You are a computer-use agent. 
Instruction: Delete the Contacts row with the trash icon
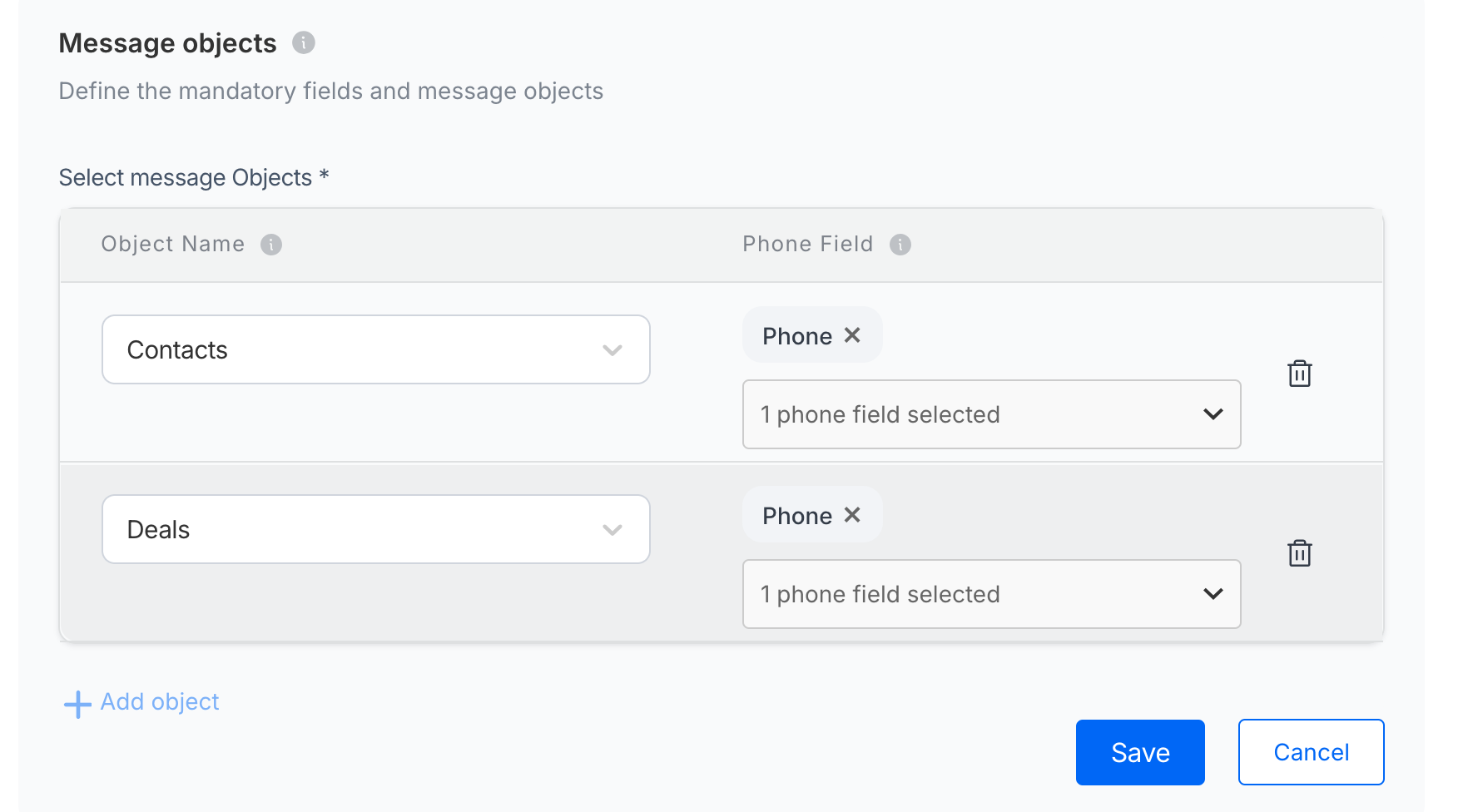coord(1300,374)
